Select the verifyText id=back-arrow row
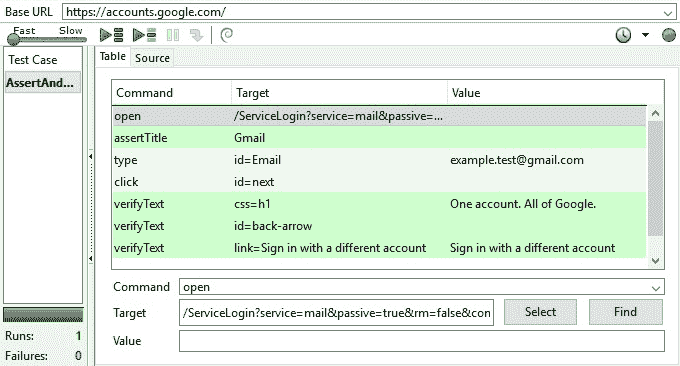This screenshot has width=680, height=366. coord(379,226)
